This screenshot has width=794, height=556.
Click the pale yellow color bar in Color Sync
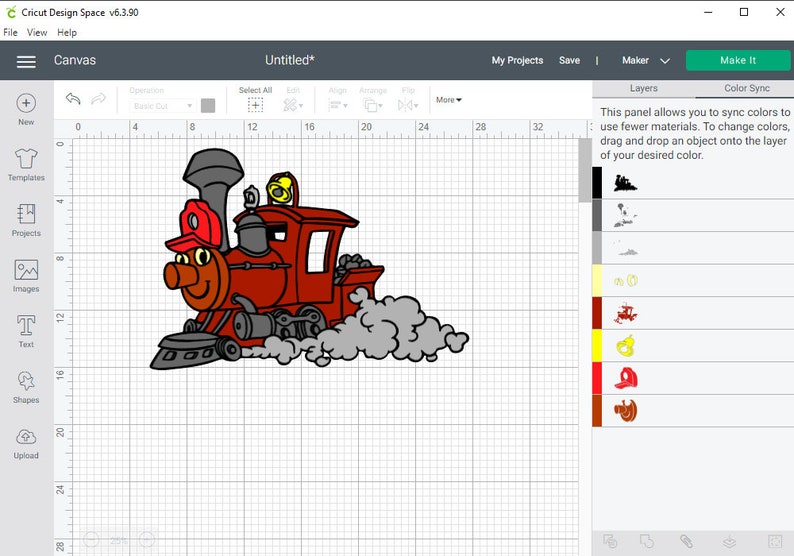tap(597, 280)
